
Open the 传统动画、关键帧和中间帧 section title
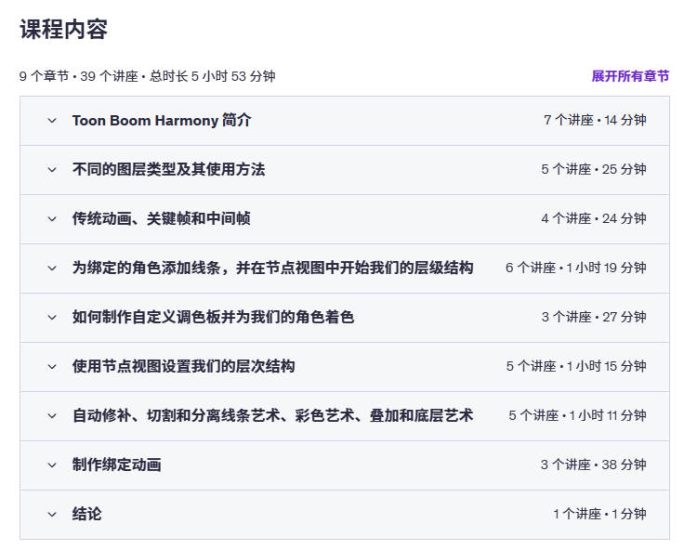coord(161,219)
